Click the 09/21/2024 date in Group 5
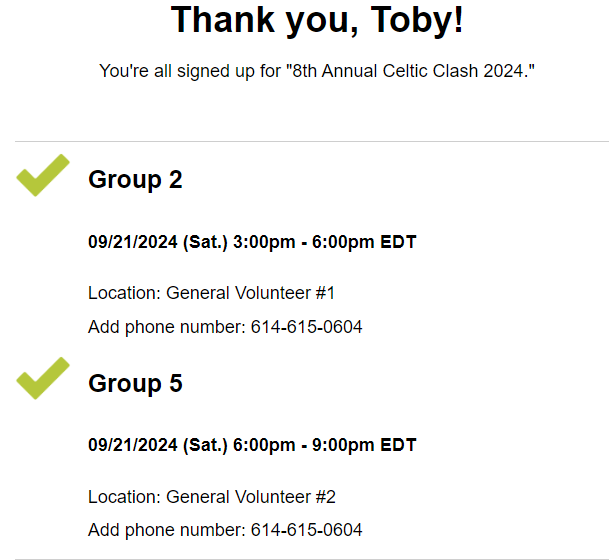 (132, 445)
